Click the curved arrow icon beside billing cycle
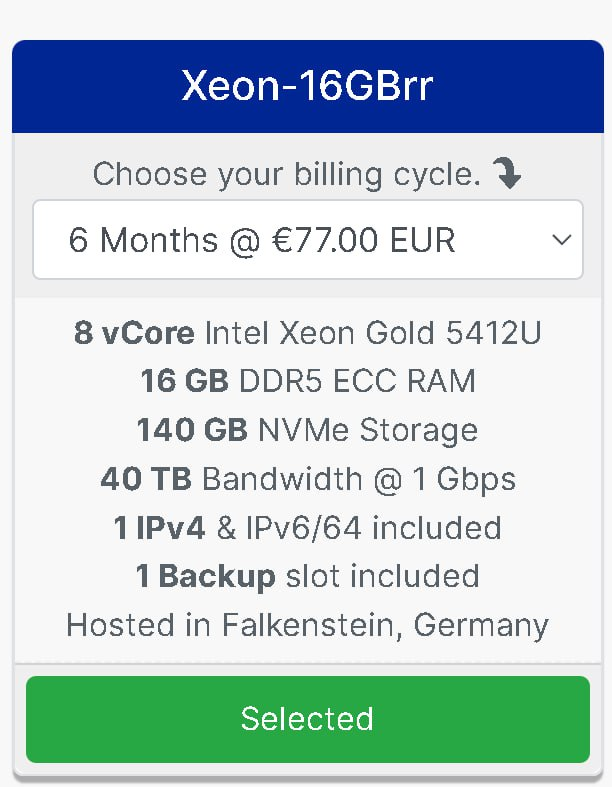The height and width of the screenshot is (787, 612). click(x=508, y=175)
